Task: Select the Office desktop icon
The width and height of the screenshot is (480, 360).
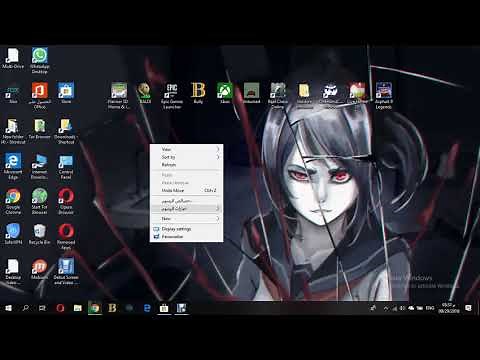Action: [x=40, y=95]
